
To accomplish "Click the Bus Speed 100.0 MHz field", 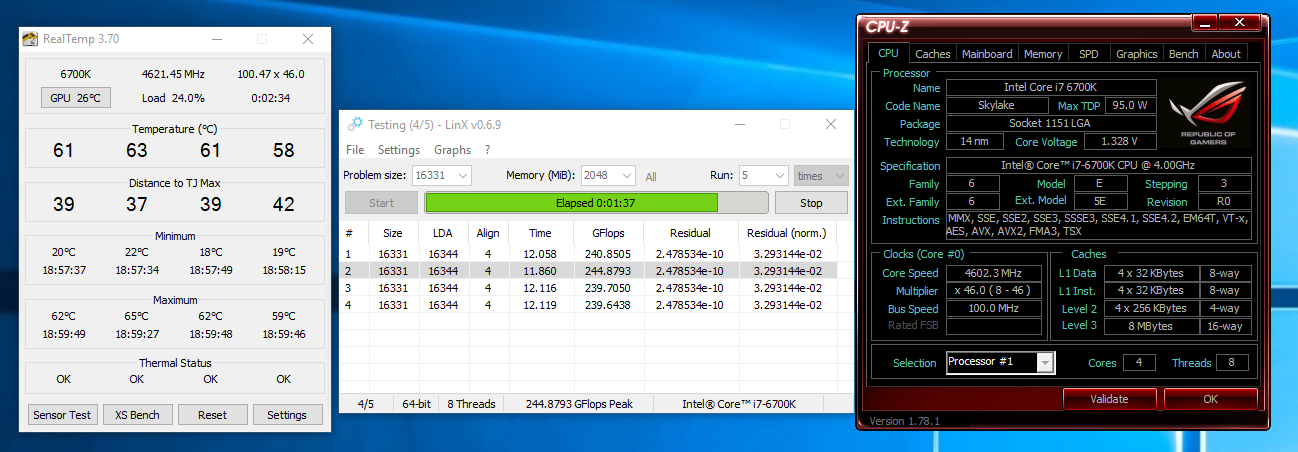I will [994, 309].
